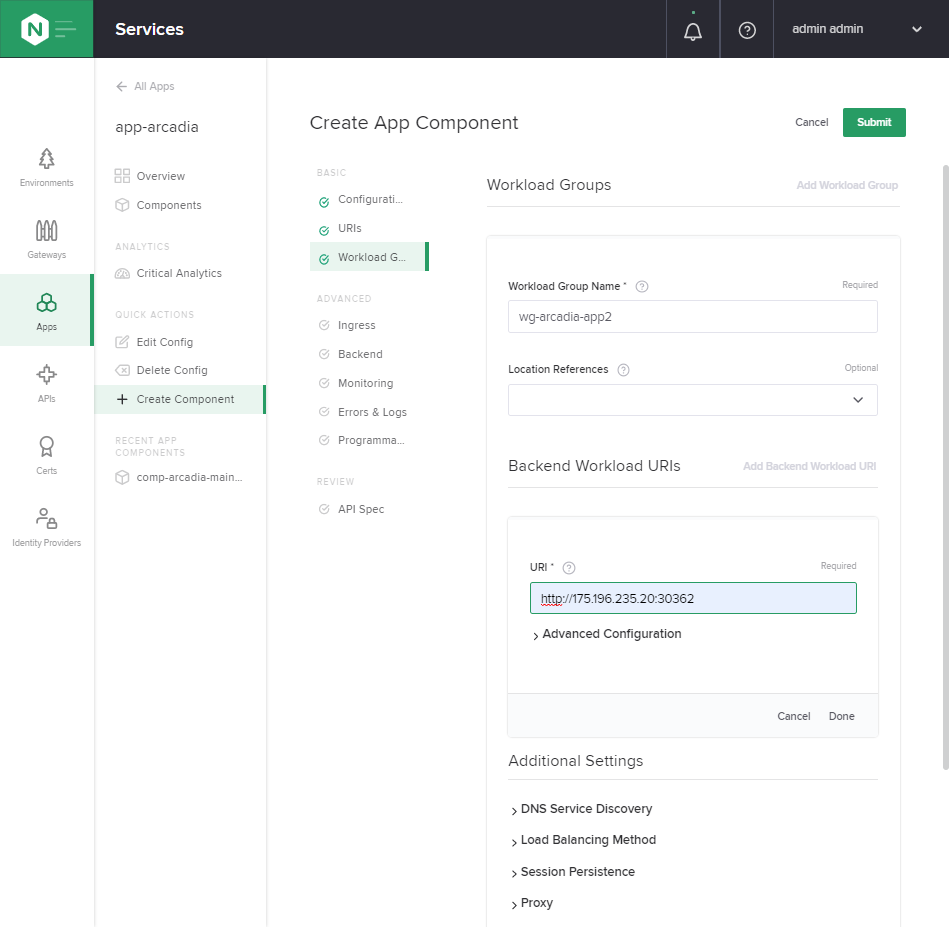Open Certs in the sidebar

tap(47, 456)
